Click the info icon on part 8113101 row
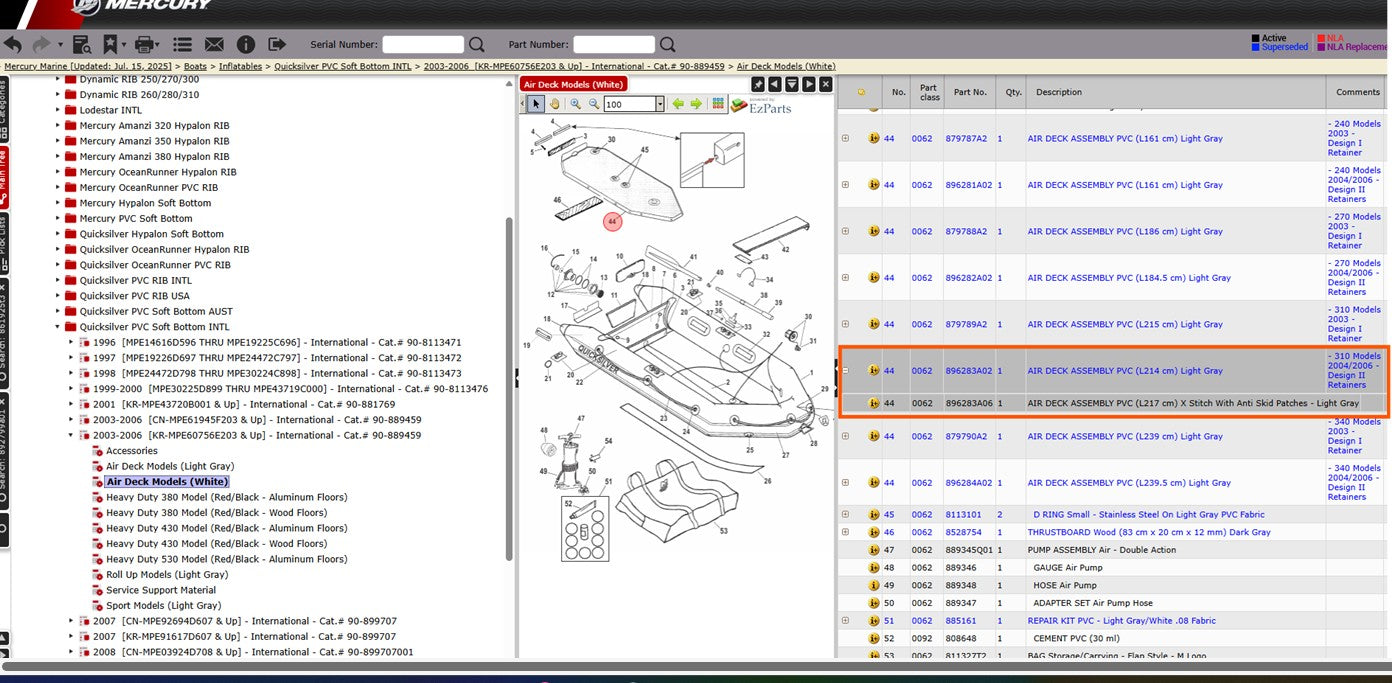 tap(874, 515)
